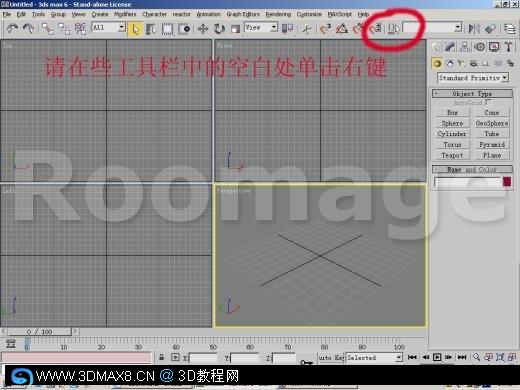520x390 pixels.
Task: Click the Mirror Selected Objects icon
Action: [474, 29]
